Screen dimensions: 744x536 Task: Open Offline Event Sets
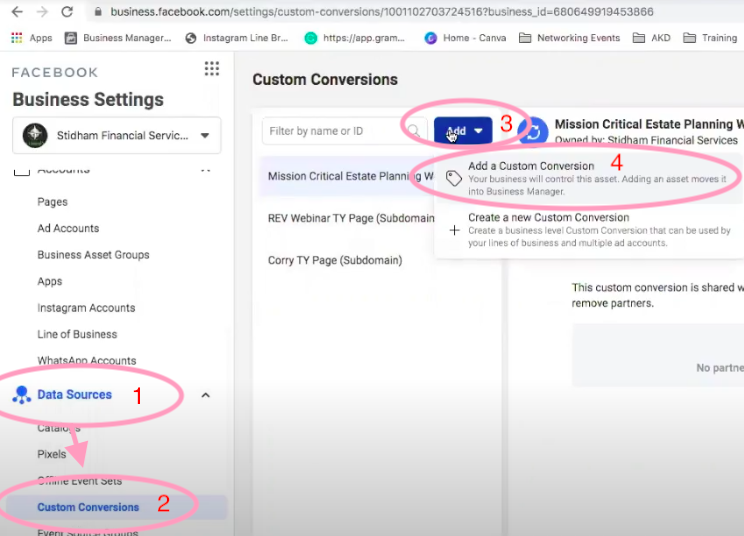(x=80, y=481)
